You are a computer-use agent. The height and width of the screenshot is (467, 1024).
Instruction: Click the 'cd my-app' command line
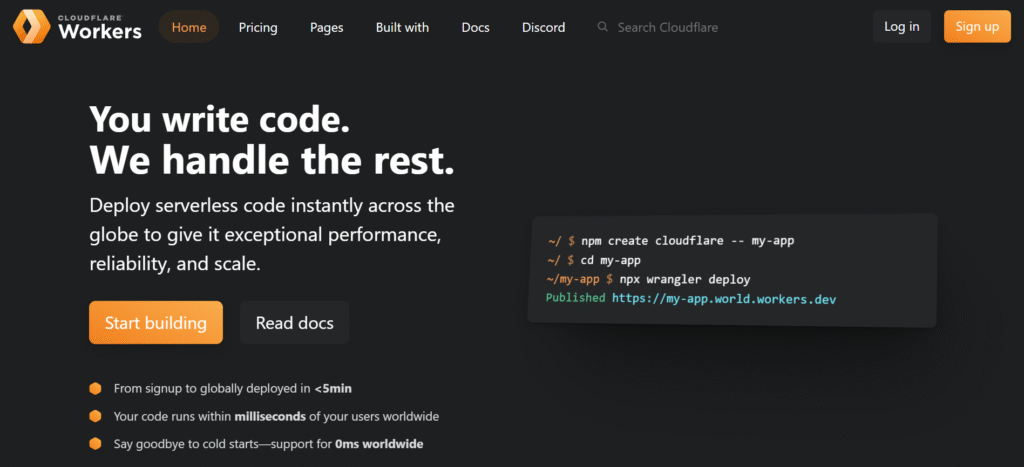point(611,261)
